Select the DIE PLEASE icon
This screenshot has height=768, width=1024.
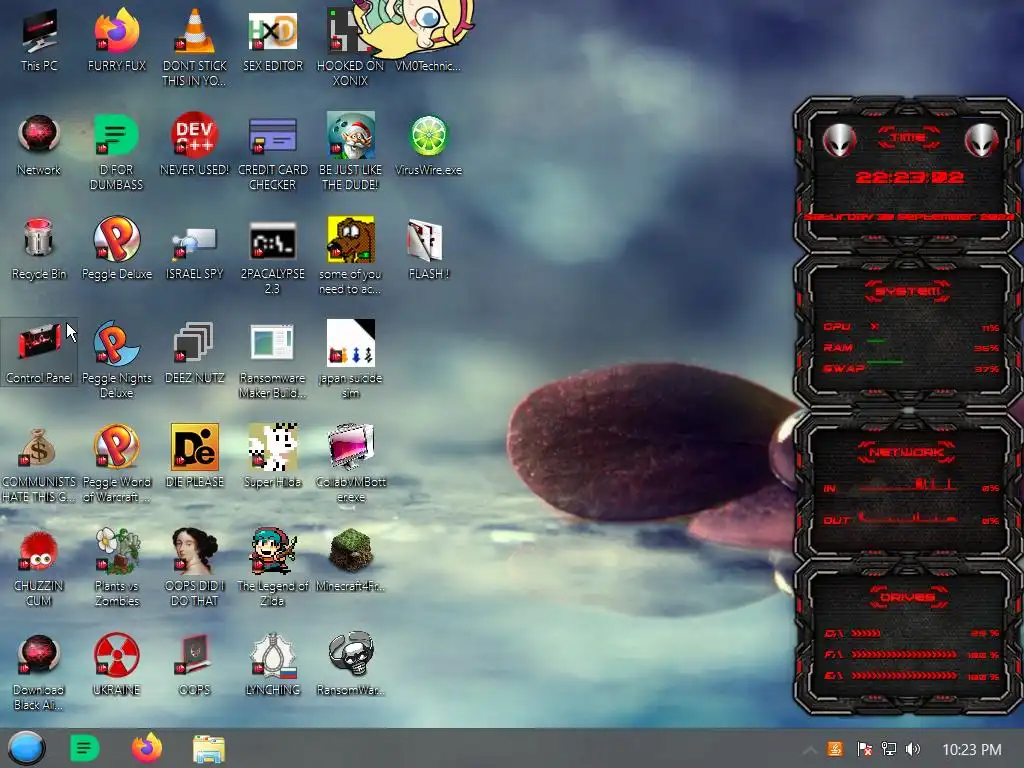click(x=195, y=455)
